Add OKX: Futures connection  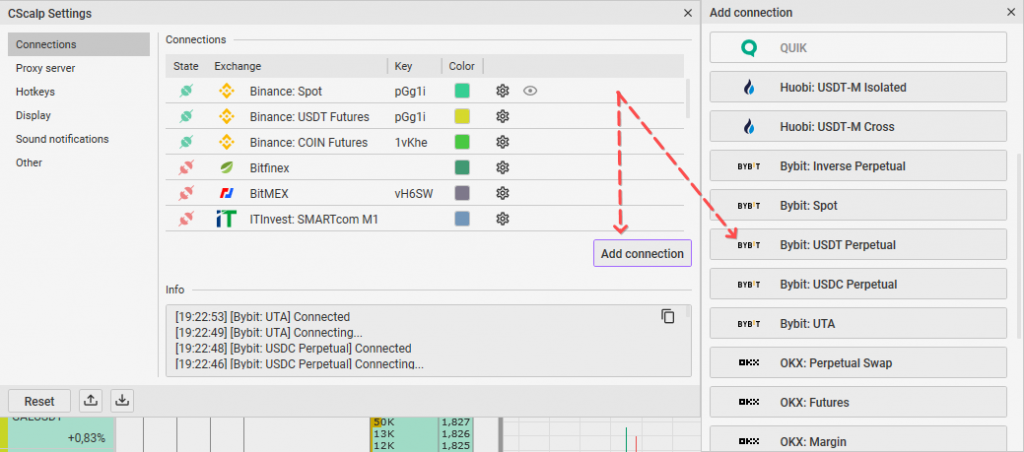pos(858,402)
